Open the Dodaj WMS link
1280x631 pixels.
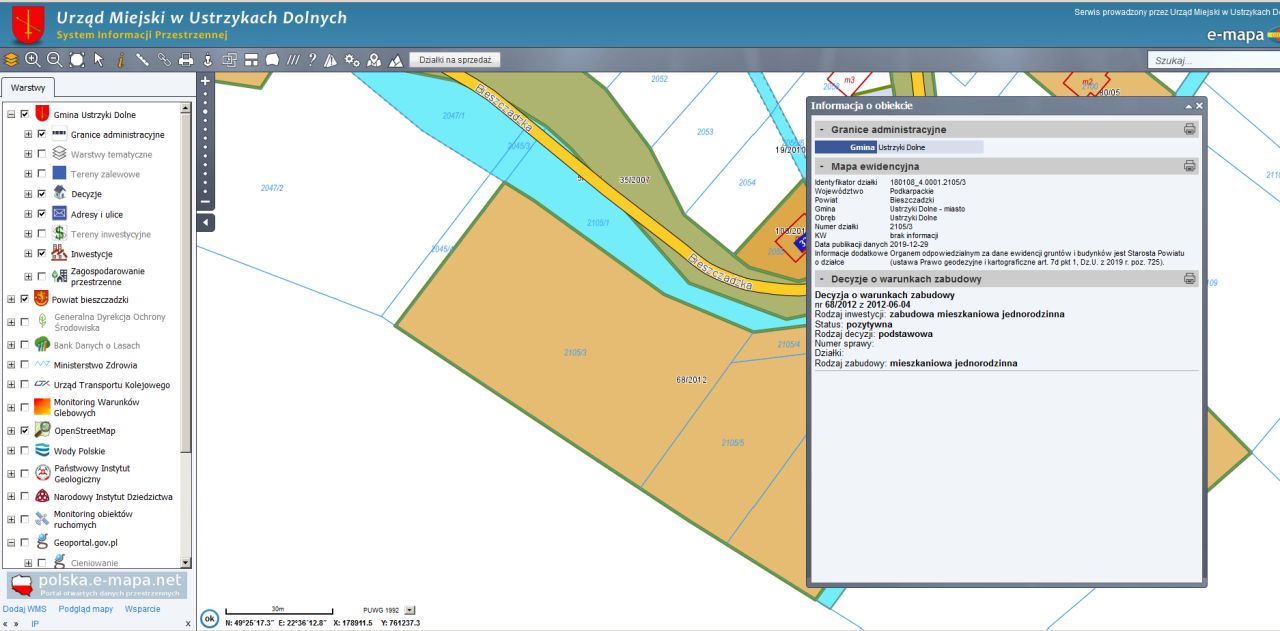pyautogui.click(x=24, y=608)
